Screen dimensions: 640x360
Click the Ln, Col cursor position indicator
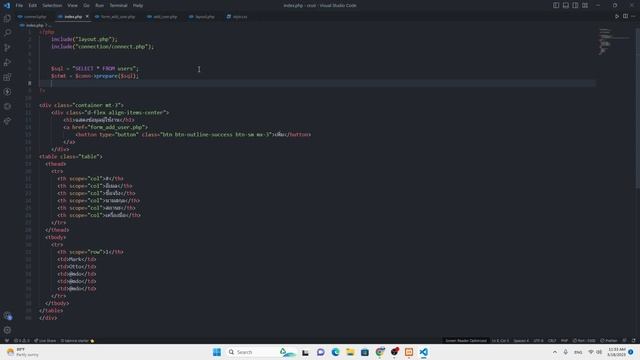[x=500, y=340]
